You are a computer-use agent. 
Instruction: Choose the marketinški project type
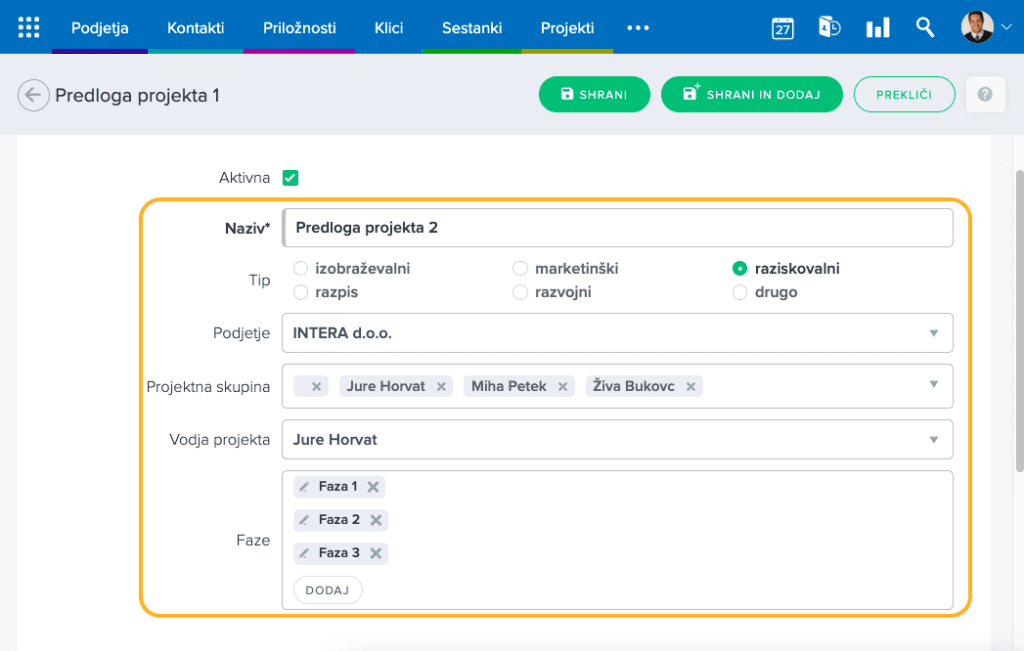[x=520, y=269]
